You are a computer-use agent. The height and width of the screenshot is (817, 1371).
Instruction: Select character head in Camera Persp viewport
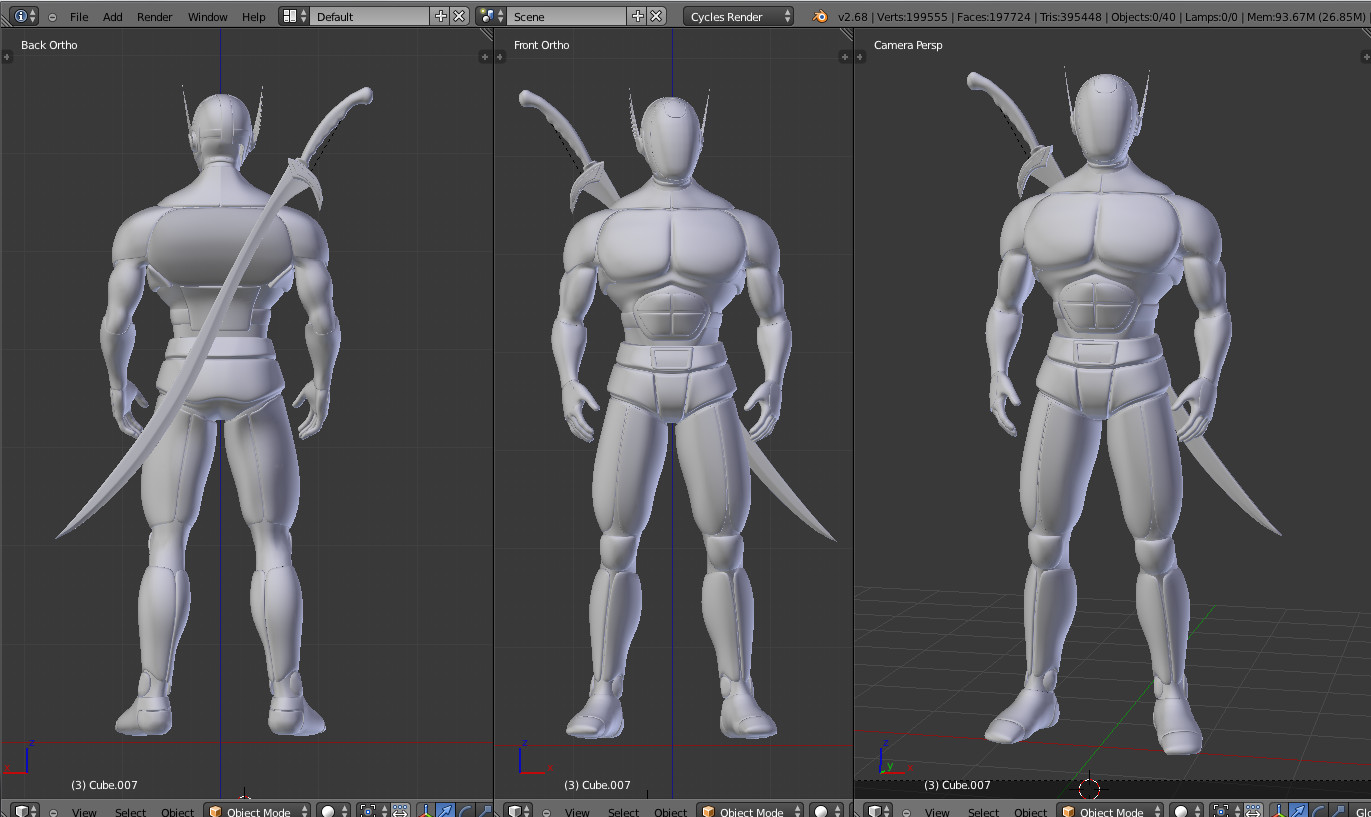pos(1107,119)
